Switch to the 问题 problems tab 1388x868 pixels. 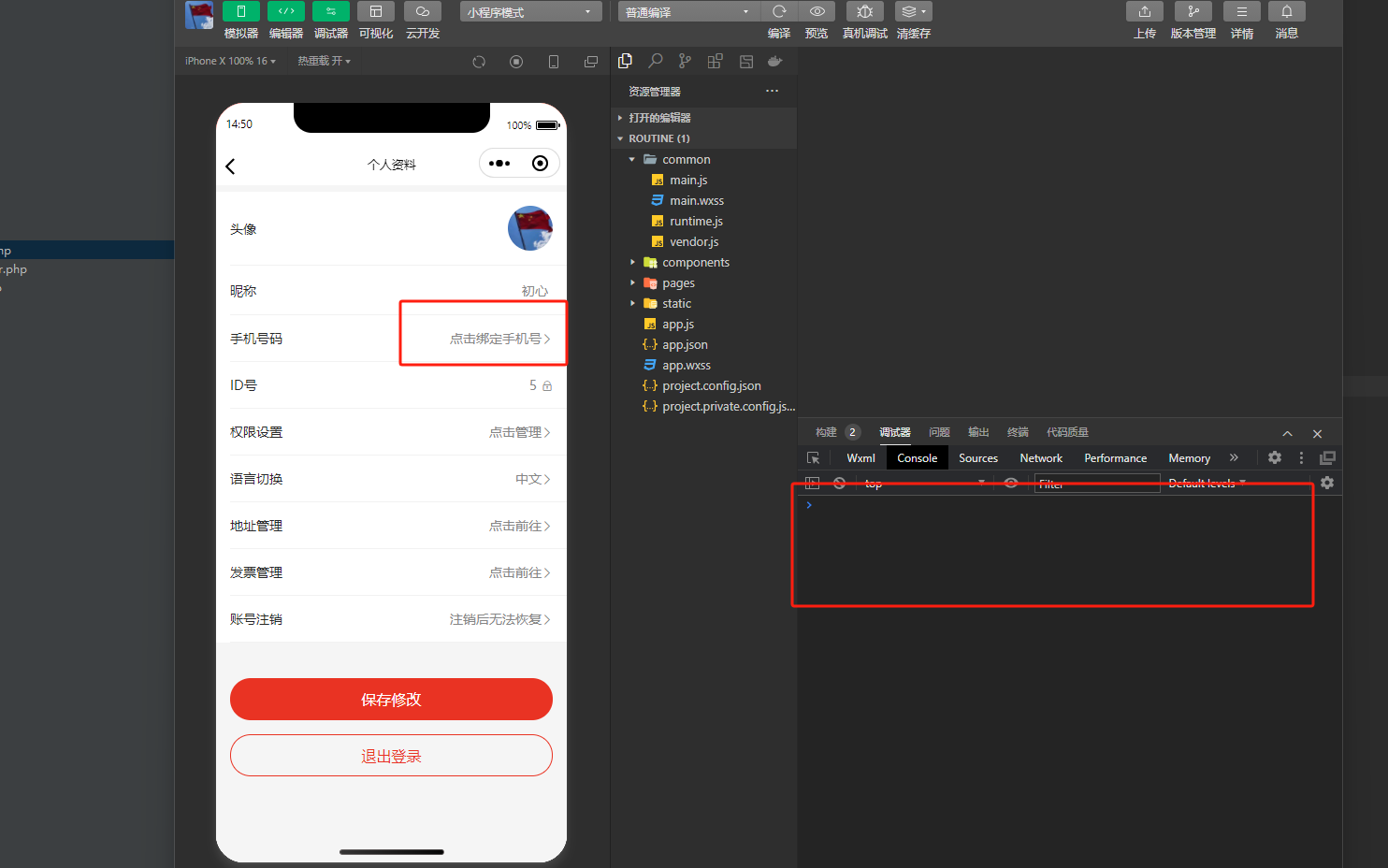click(x=939, y=432)
